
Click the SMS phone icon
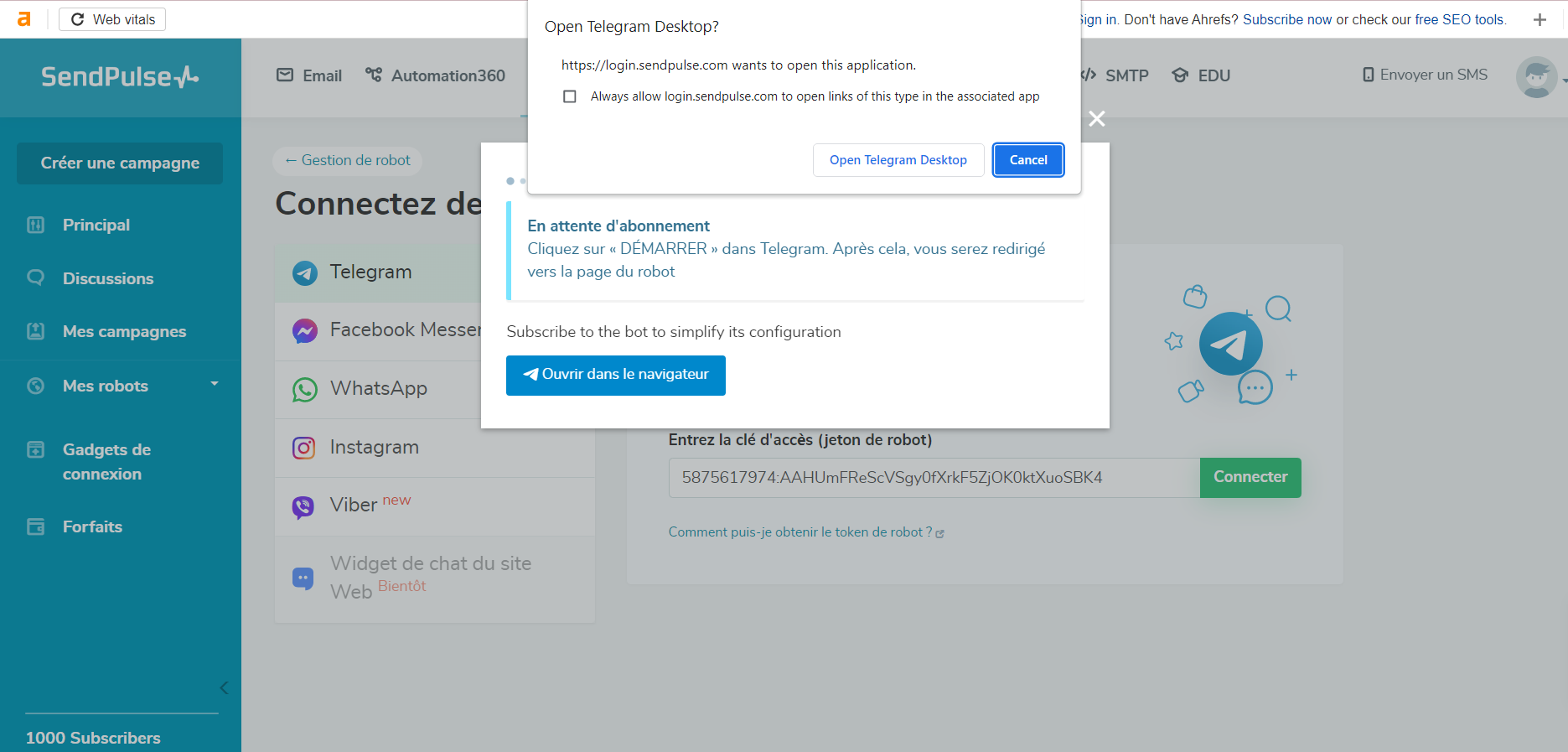tap(1369, 75)
